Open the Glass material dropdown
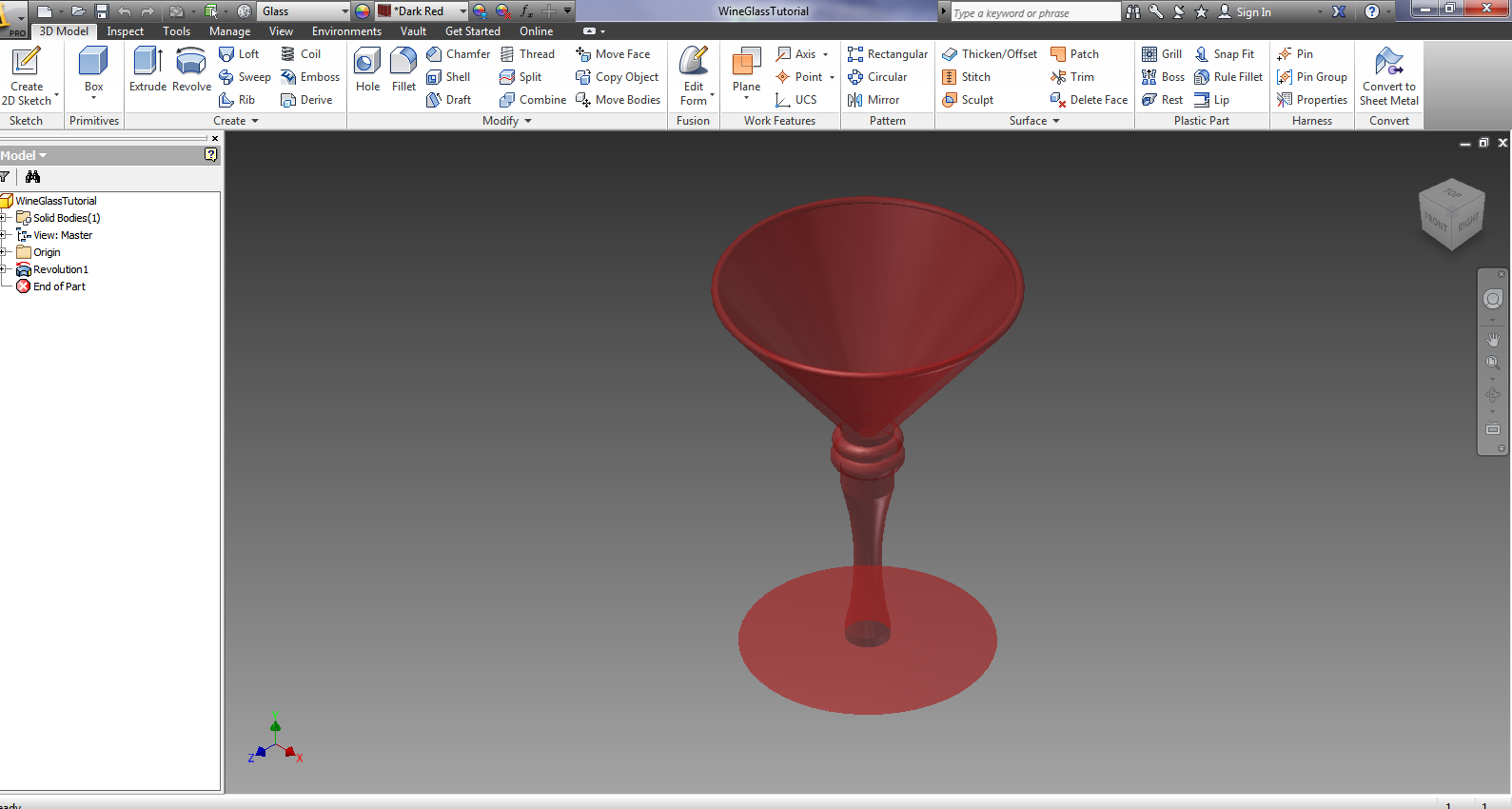This screenshot has width=1512, height=809. pos(344,11)
